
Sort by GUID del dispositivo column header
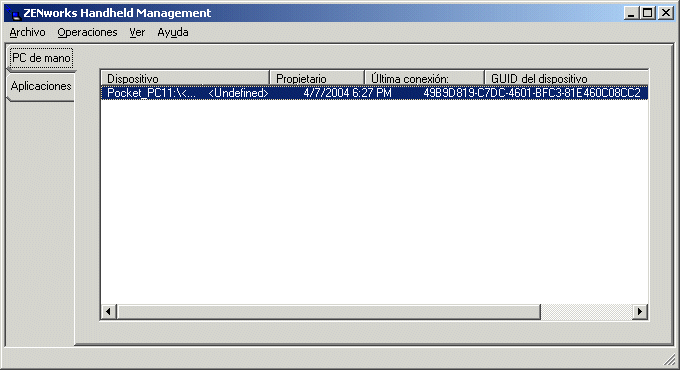point(566,79)
